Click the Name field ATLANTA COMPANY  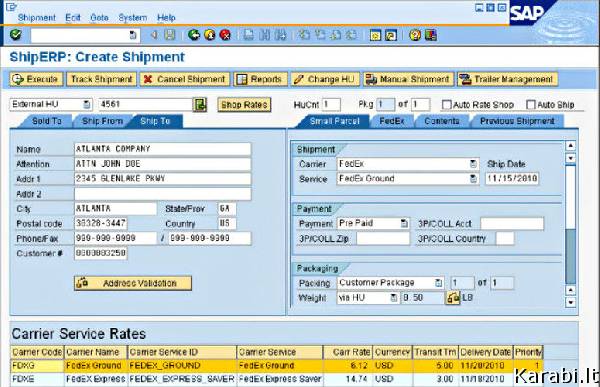click(x=163, y=149)
